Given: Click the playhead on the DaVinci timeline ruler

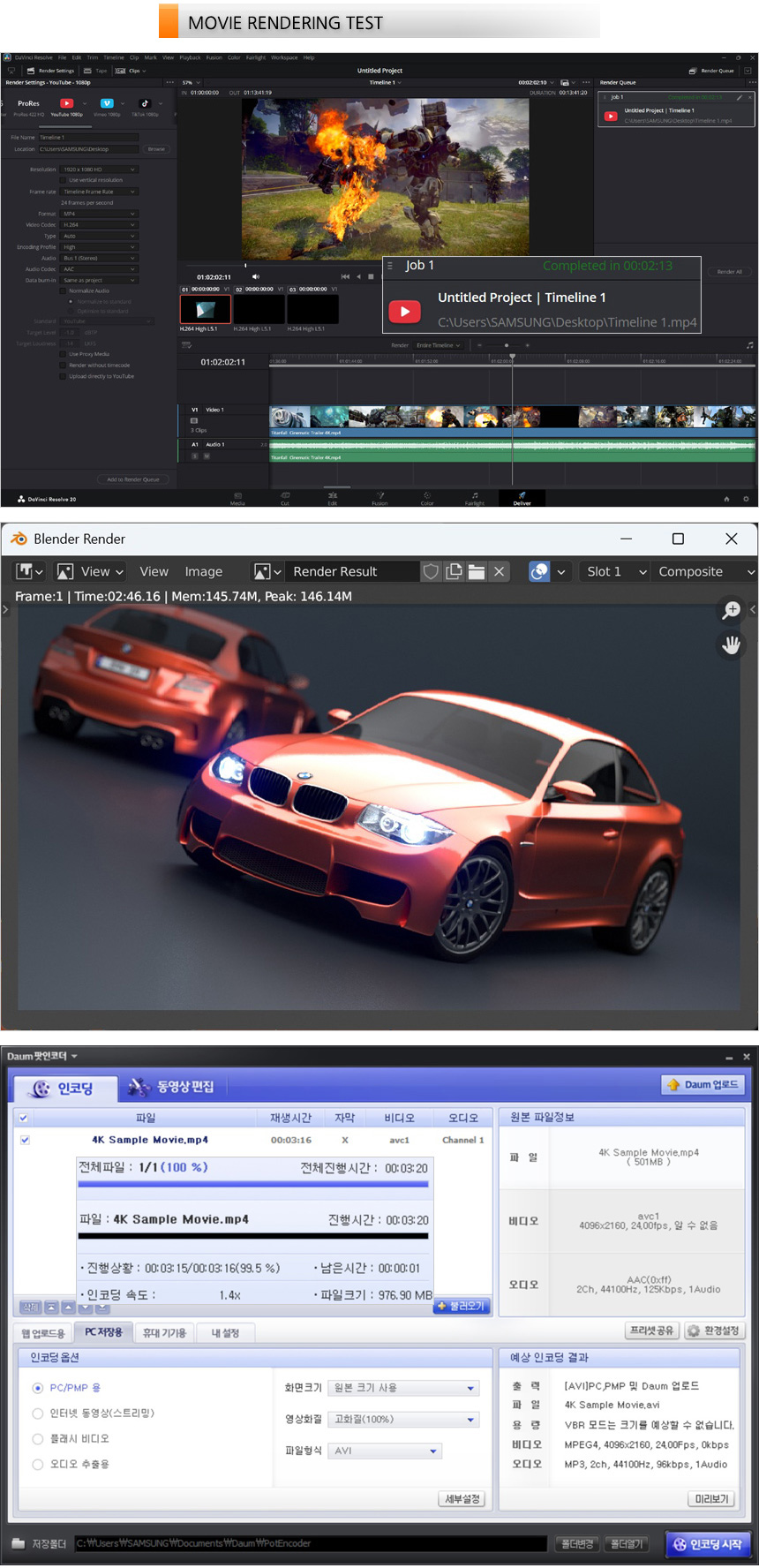Looking at the screenshot, I should pos(512,357).
